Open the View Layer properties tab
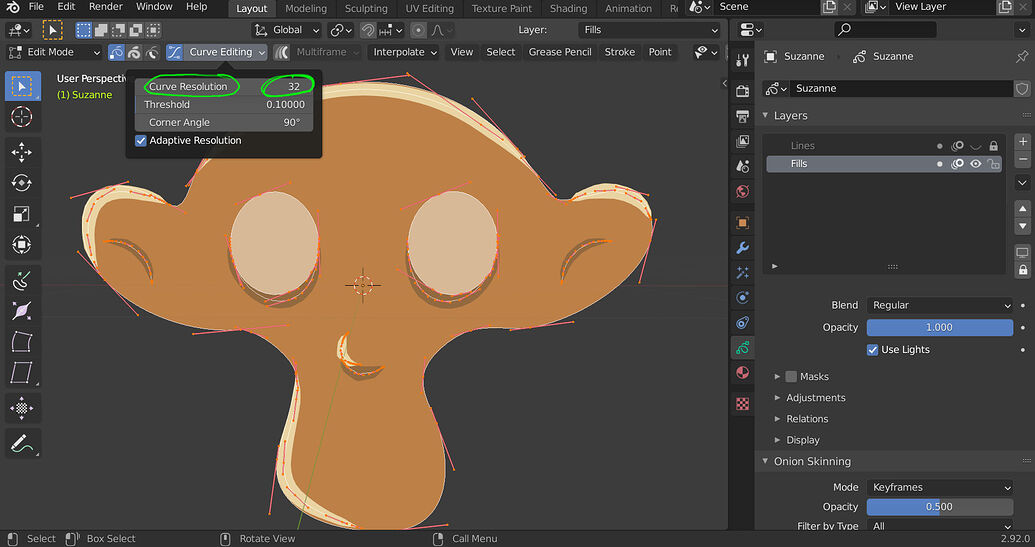This screenshot has height=547, width=1035. tap(743, 141)
